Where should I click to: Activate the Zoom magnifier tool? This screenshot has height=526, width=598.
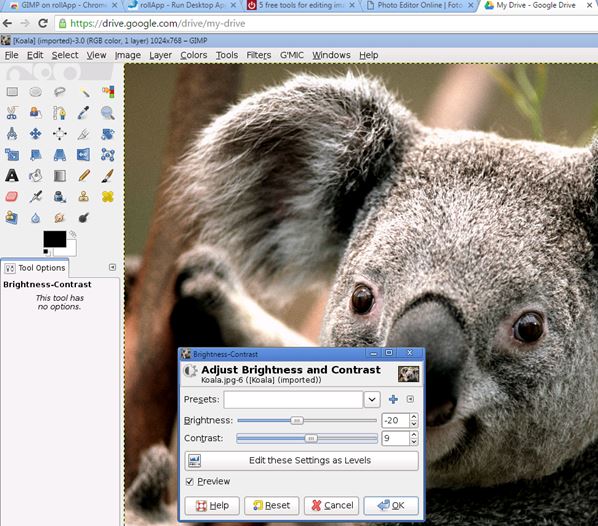[x=108, y=113]
